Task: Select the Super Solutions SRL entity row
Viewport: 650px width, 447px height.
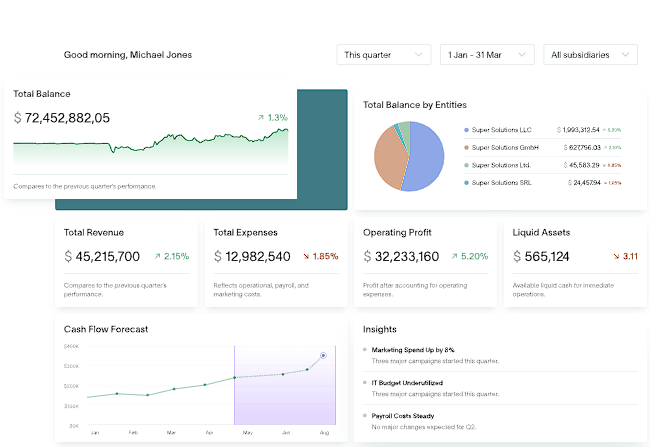Action: point(543,182)
